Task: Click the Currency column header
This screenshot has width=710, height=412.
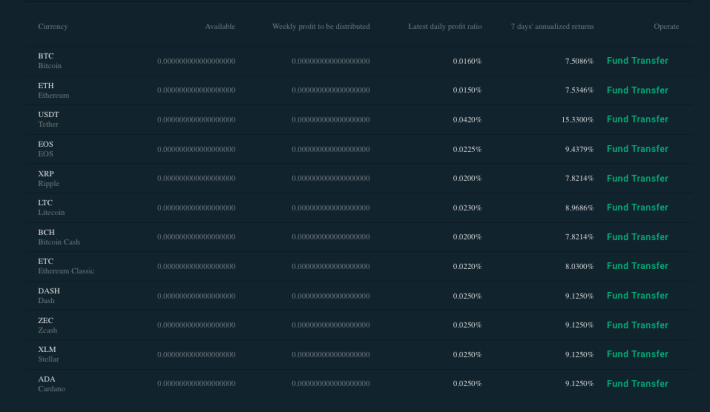Action: 53,26
